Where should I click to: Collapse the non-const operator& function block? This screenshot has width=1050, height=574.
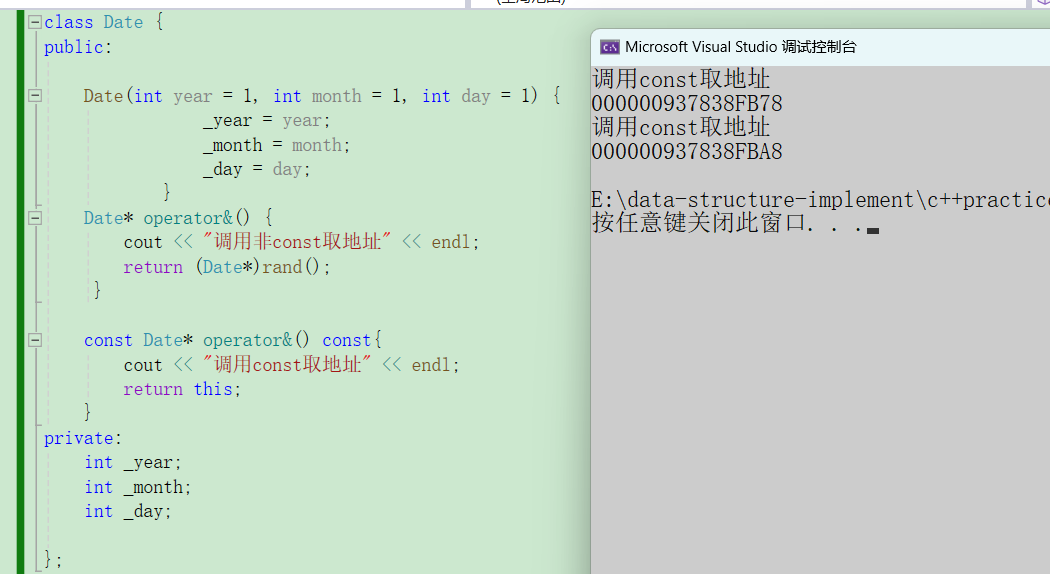coord(35,218)
